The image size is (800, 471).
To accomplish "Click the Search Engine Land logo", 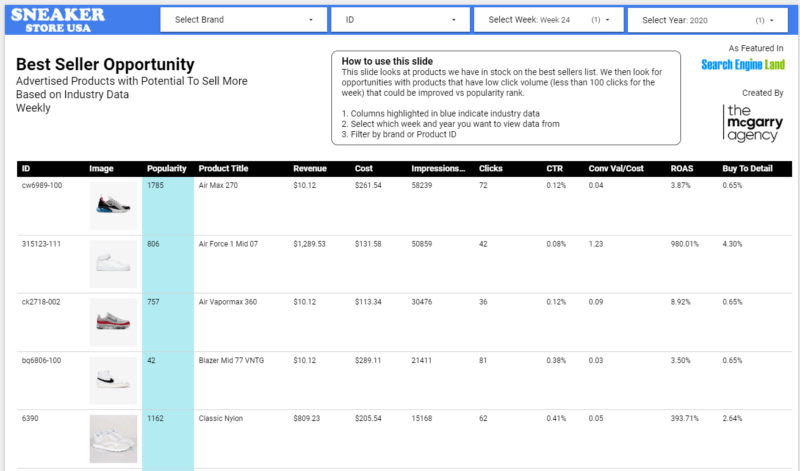I will [x=743, y=65].
